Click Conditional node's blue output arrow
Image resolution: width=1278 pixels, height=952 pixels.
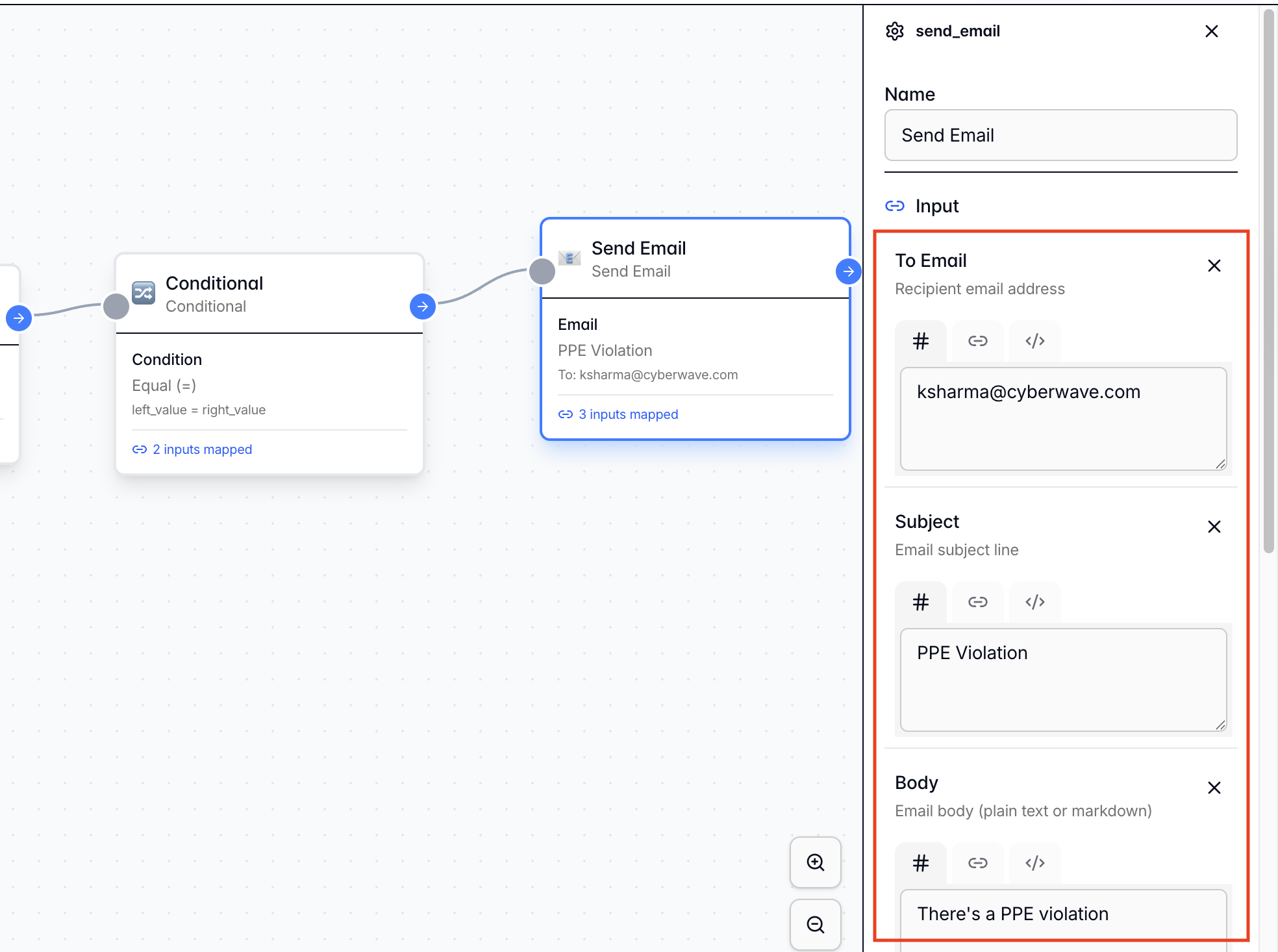click(x=423, y=307)
